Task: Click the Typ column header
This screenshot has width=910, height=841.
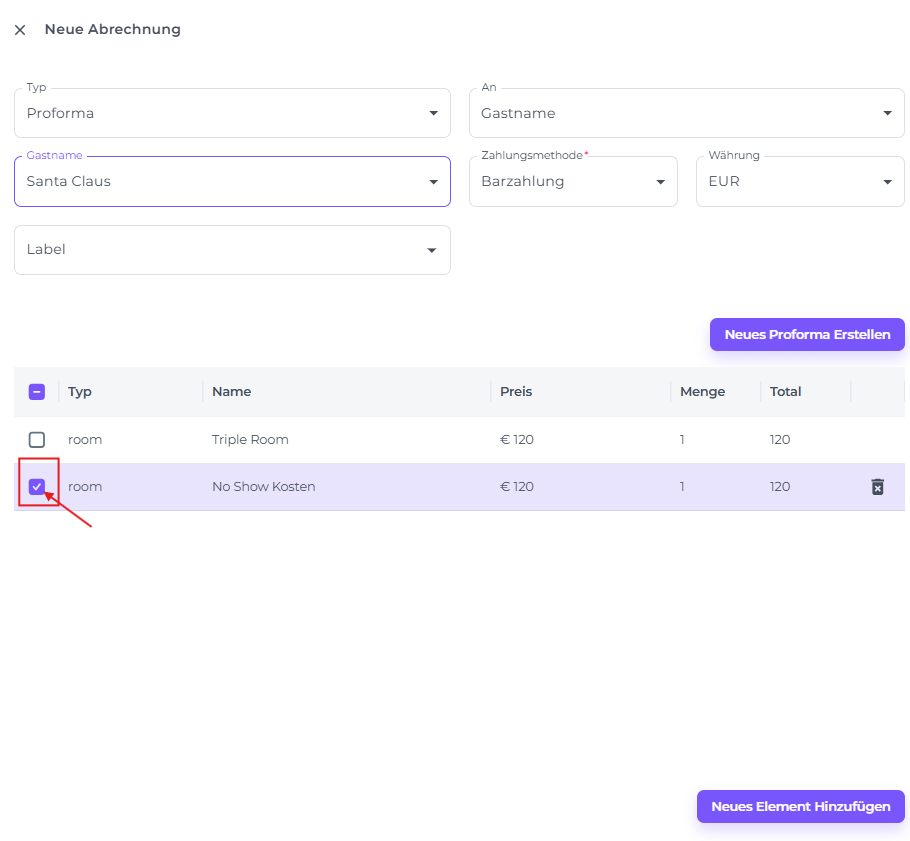Action: (x=80, y=392)
